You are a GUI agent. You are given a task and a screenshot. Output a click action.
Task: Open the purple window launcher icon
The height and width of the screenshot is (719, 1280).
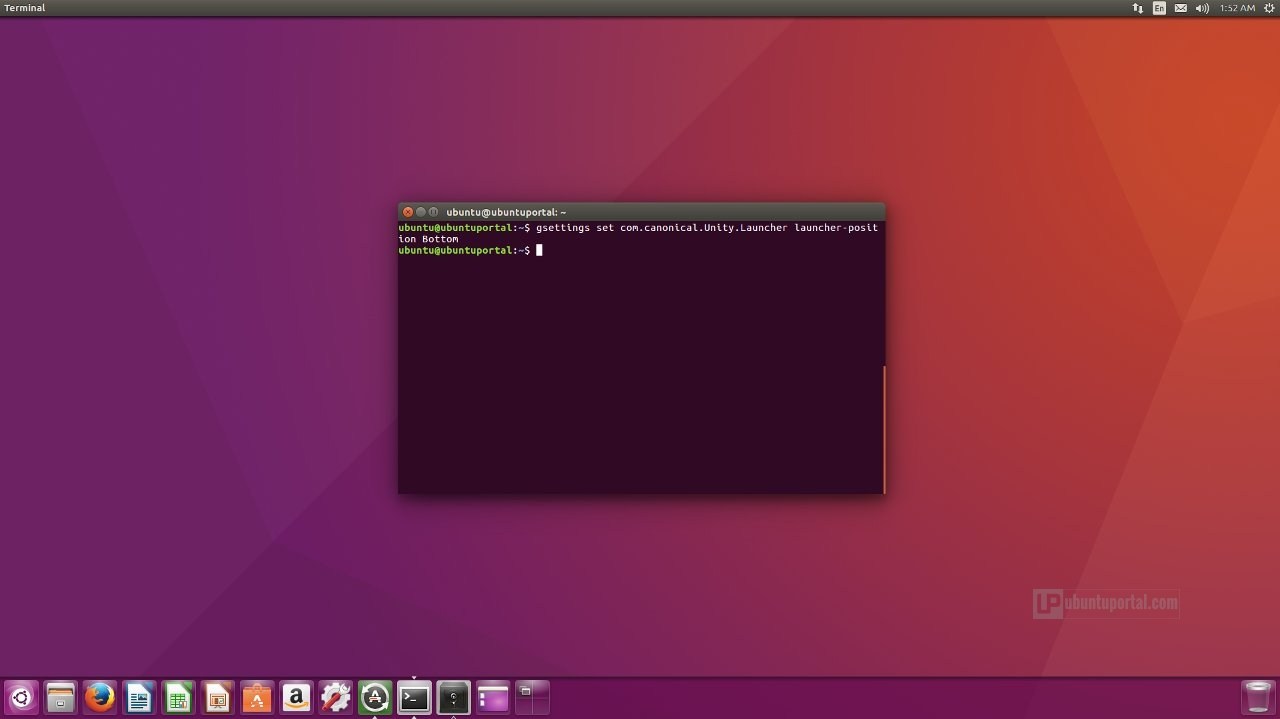(x=492, y=697)
